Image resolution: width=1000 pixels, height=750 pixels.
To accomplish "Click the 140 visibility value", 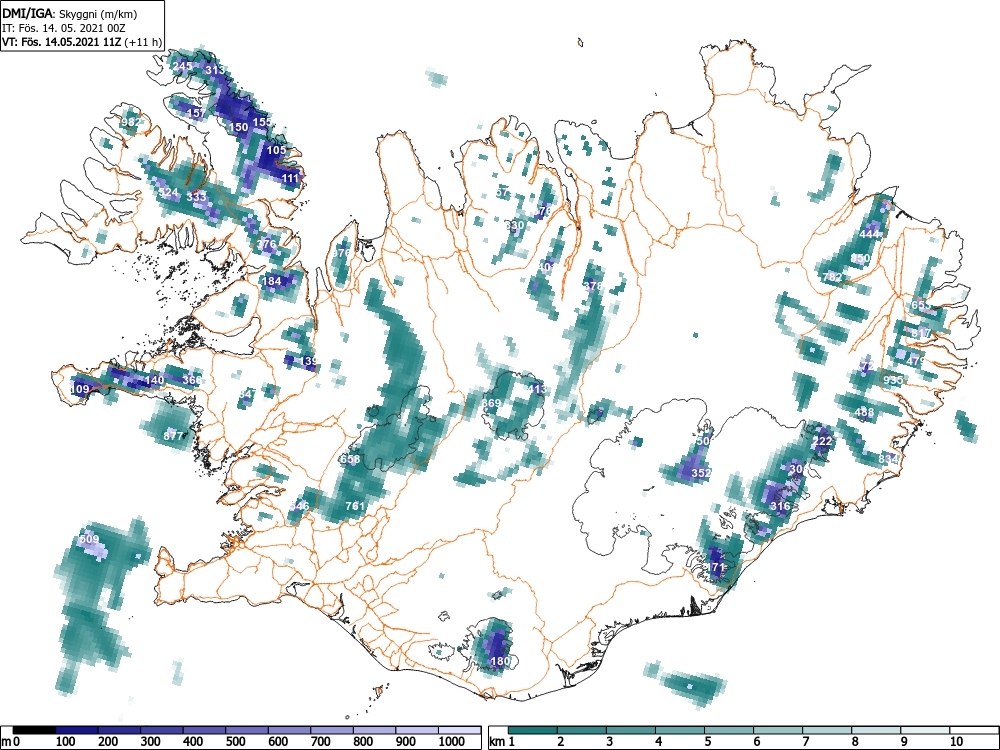I will (x=154, y=380).
